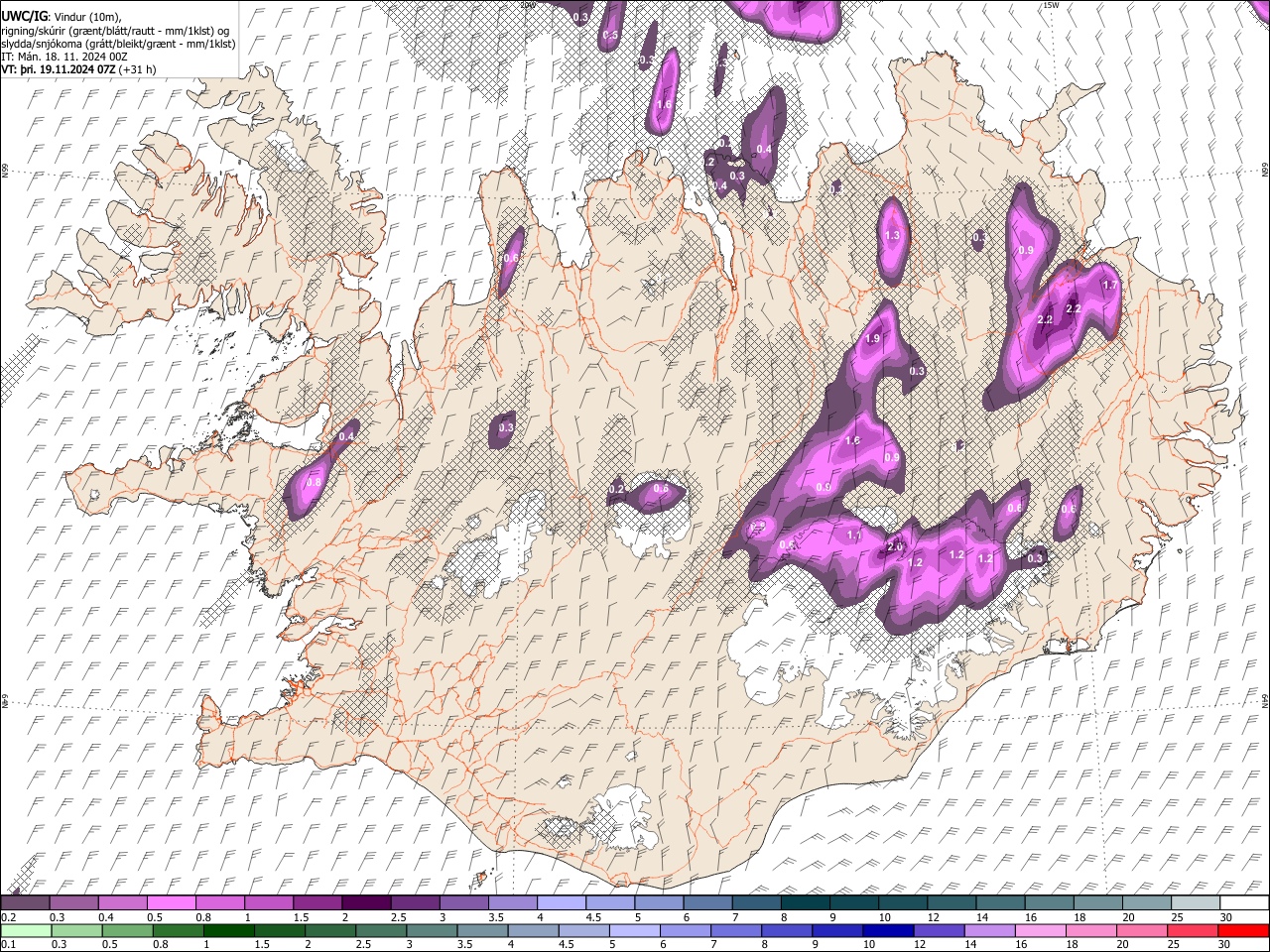Click the 30 label on the lower scale
The width and height of the screenshot is (1270, 952).
tap(1226, 944)
